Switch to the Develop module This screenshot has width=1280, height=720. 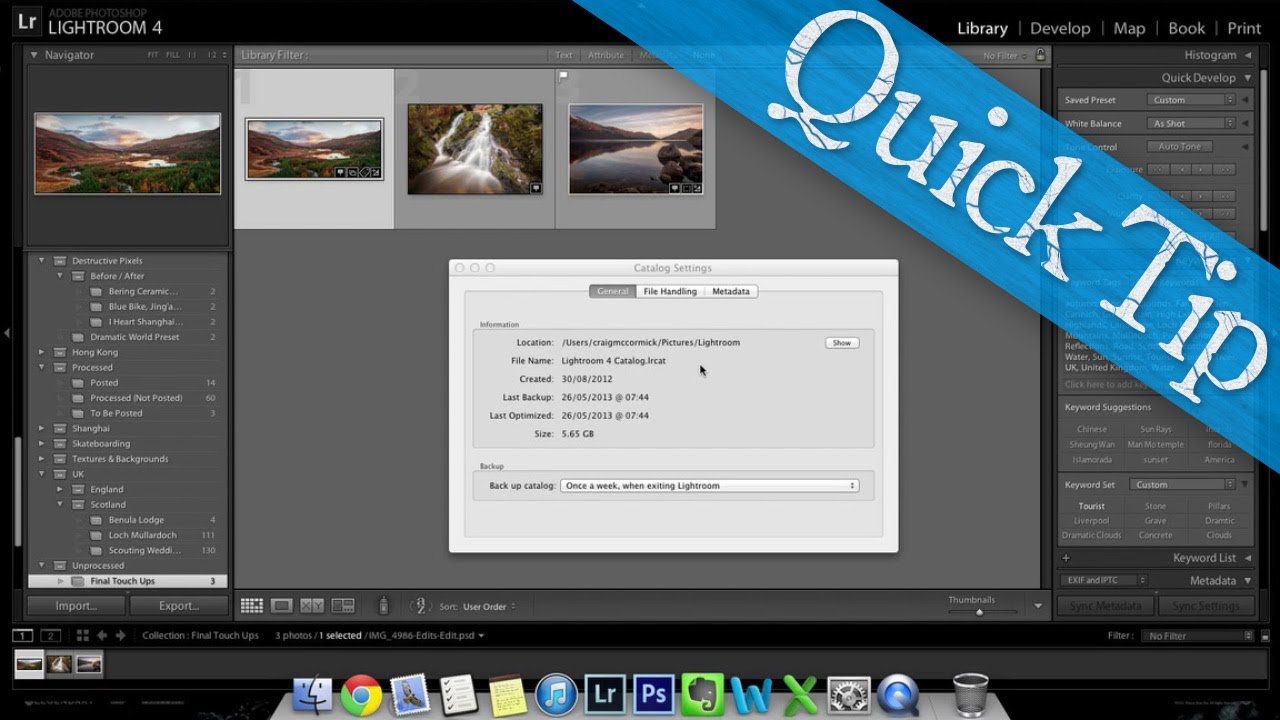pyautogui.click(x=1060, y=28)
